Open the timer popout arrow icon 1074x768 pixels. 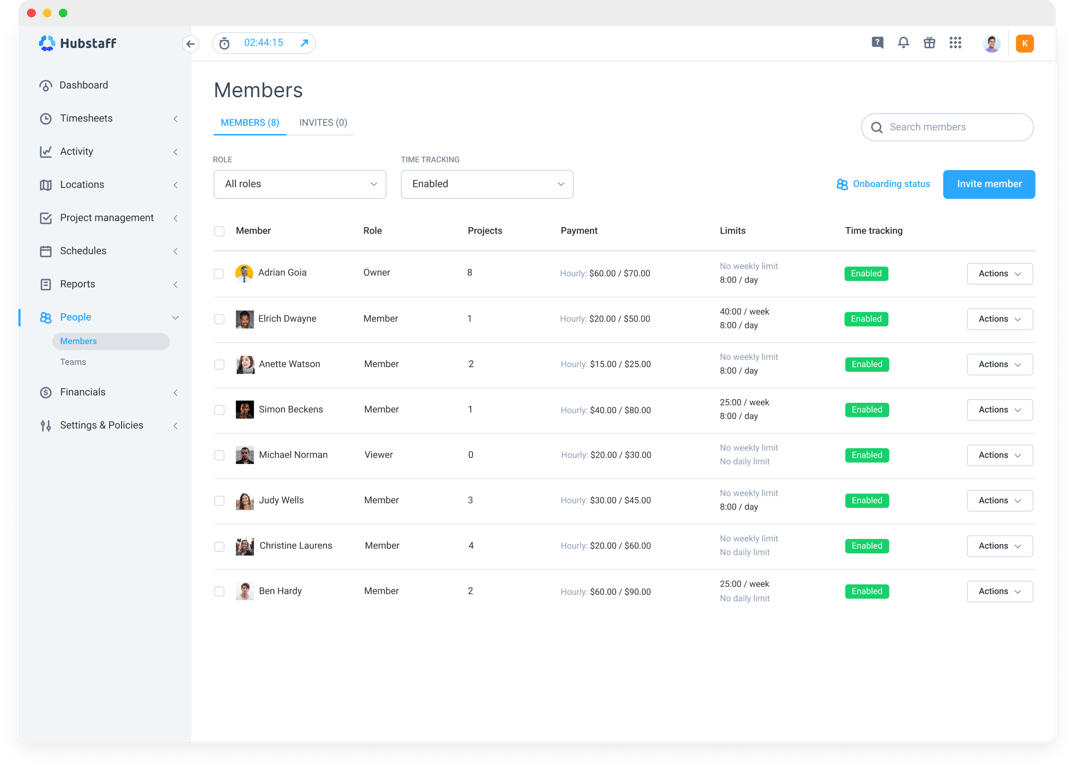click(x=304, y=43)
